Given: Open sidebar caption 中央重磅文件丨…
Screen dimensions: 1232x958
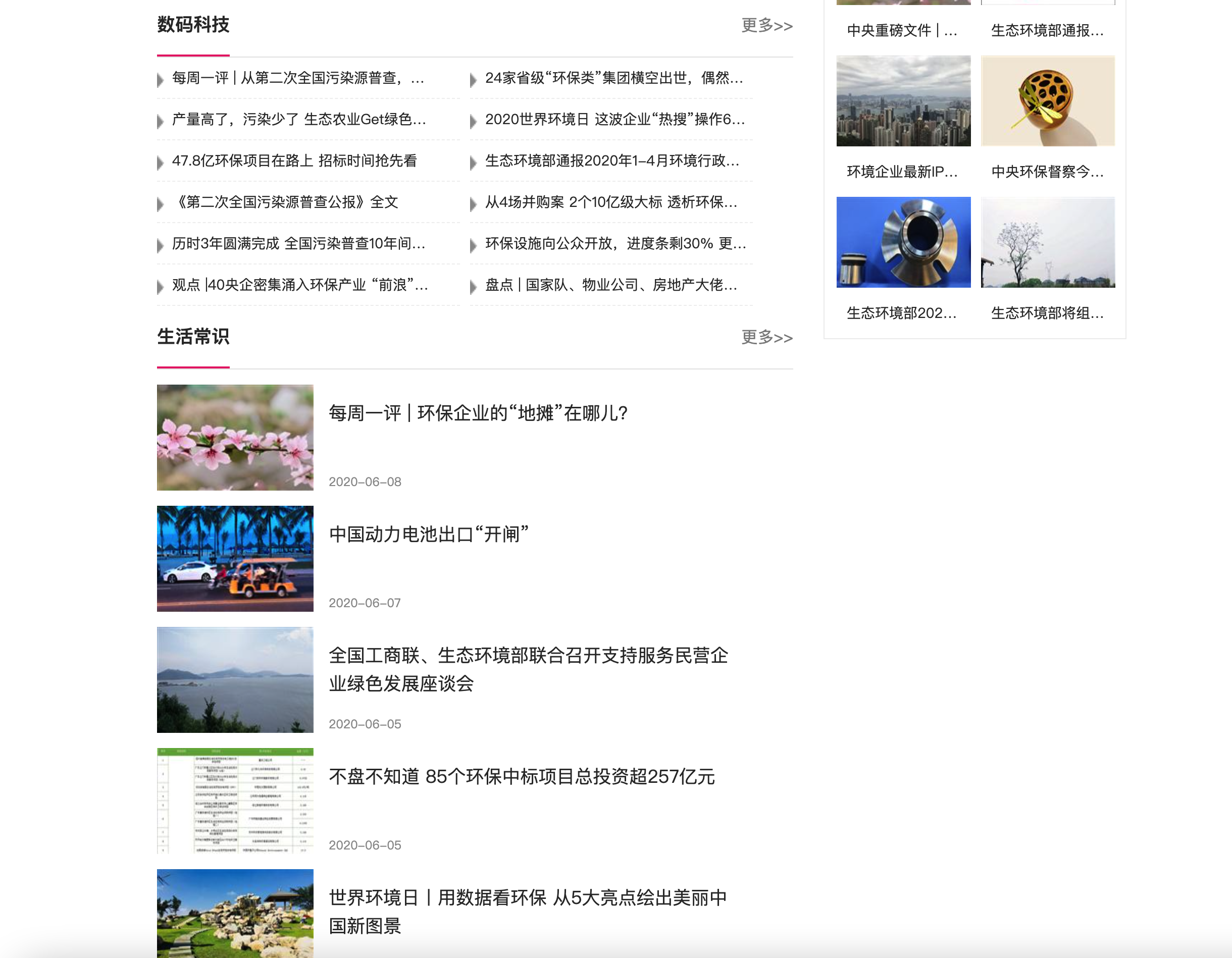Looking at the screenshot, I should pos(902,30).
